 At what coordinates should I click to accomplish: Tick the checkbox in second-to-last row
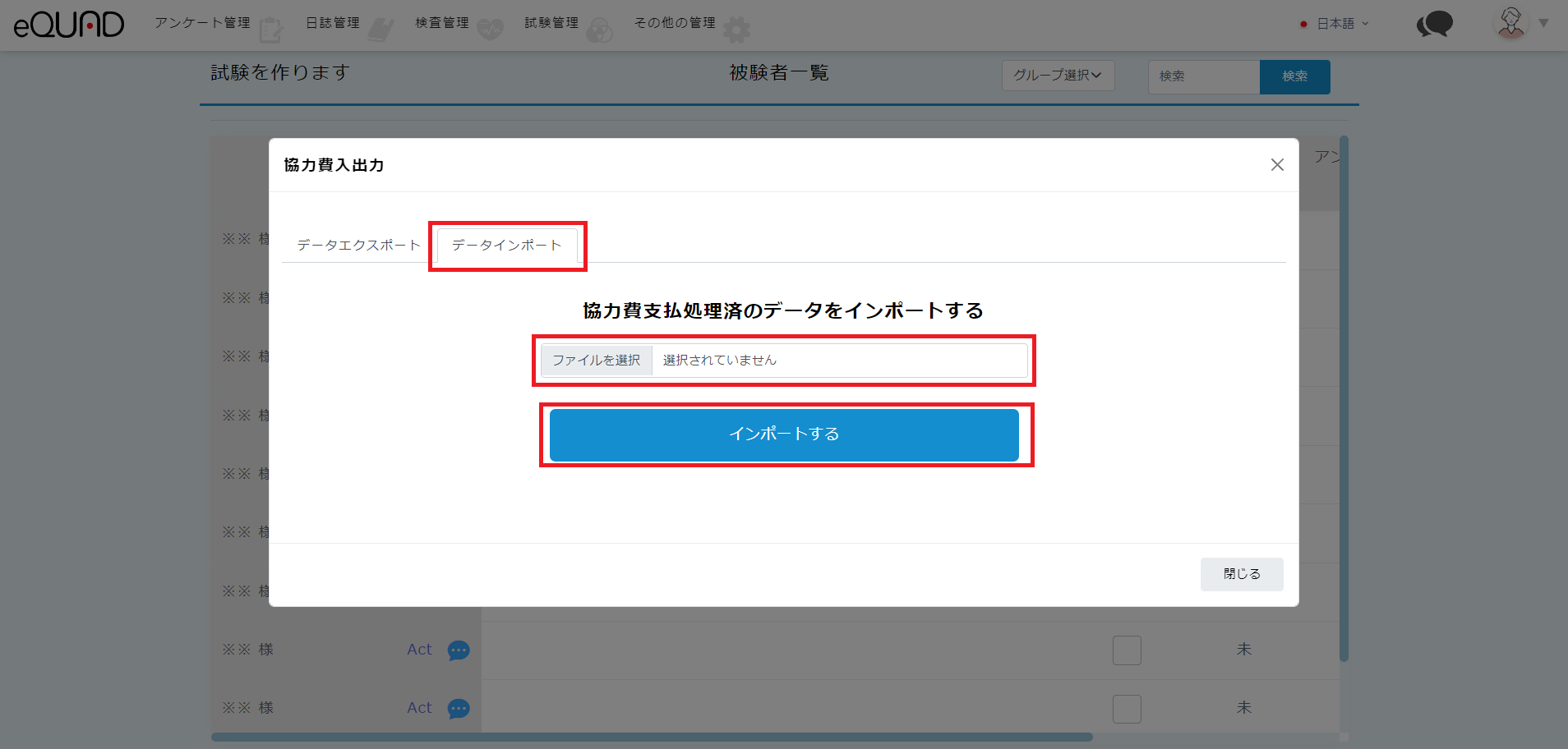(1127, 650)
